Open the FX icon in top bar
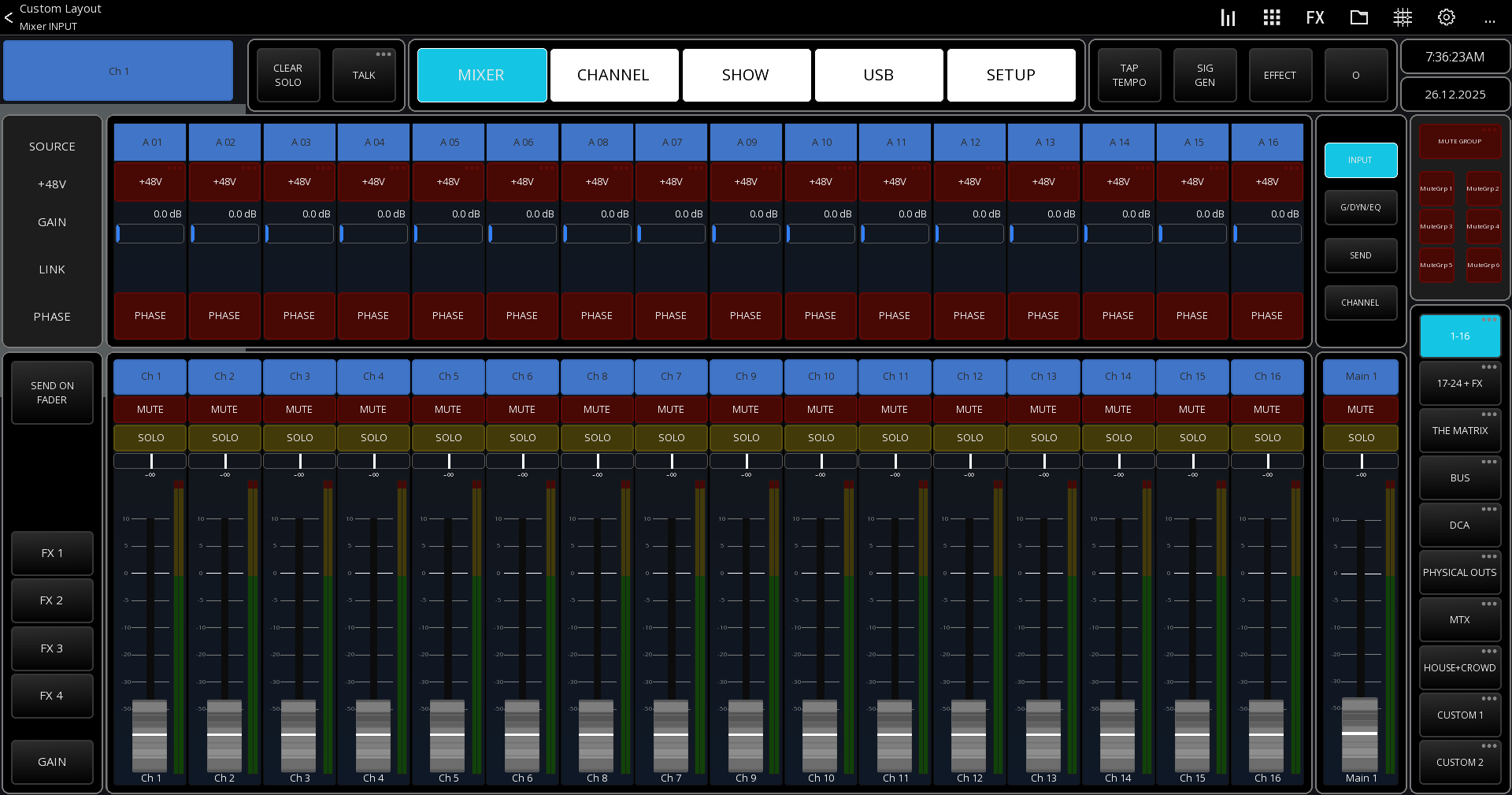The image size is (1512, 795). pyautogui.click(x=1315, y=17)
